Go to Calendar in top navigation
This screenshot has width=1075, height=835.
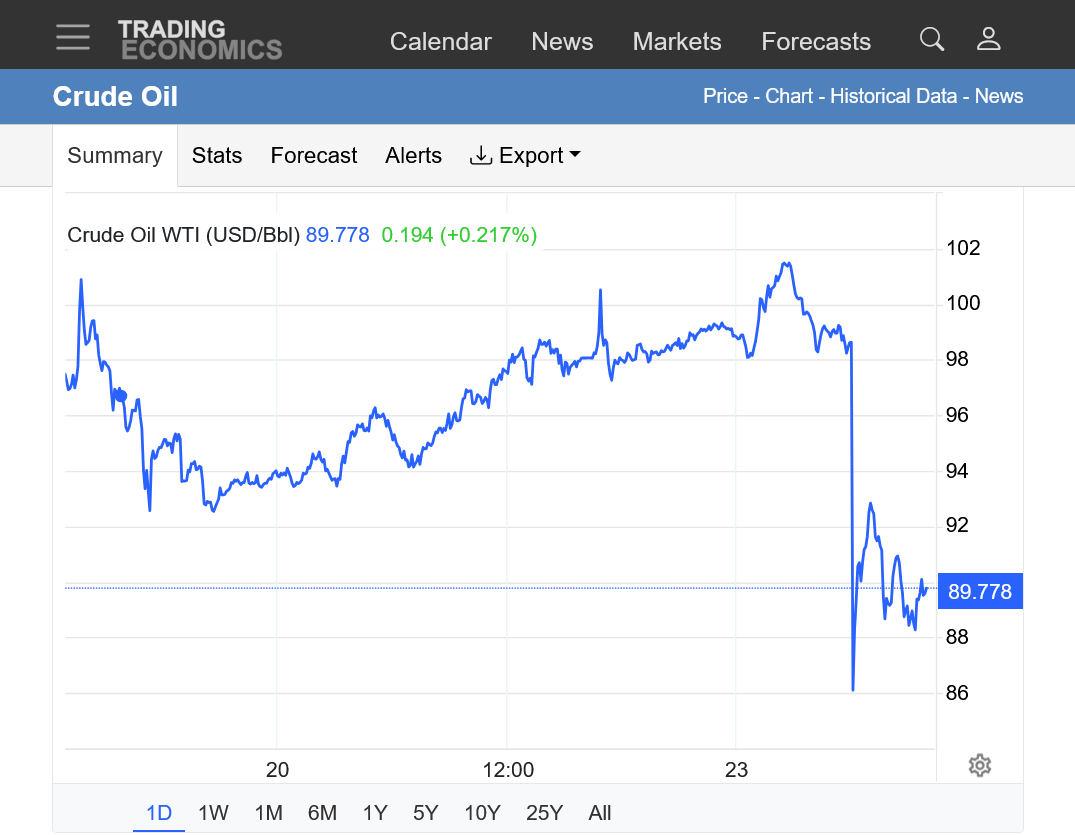point(440,42)
